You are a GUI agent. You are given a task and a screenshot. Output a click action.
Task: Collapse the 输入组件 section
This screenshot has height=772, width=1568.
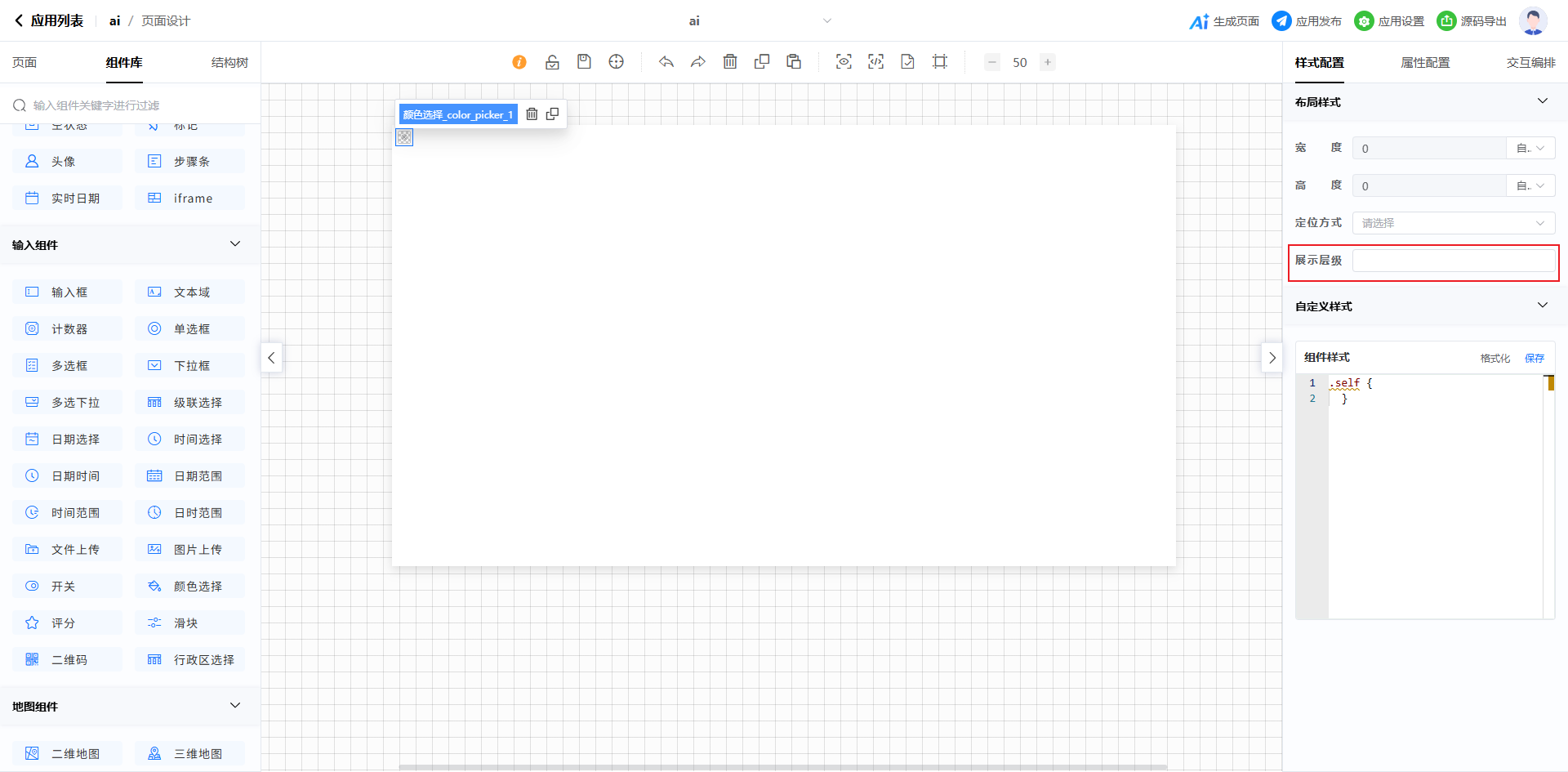(235, 244)
